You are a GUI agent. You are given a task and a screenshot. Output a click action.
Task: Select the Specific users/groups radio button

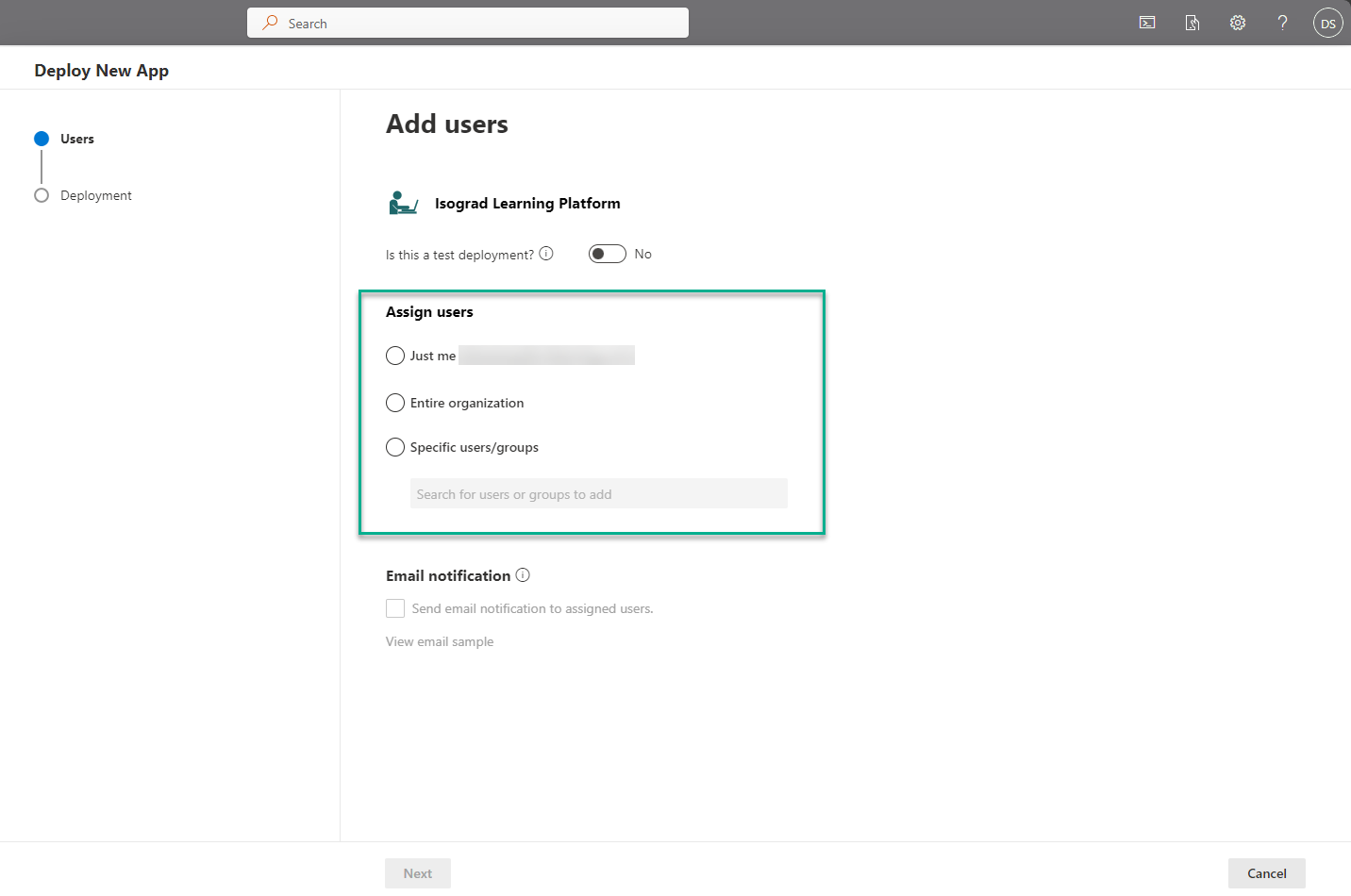tap(395, 447)
